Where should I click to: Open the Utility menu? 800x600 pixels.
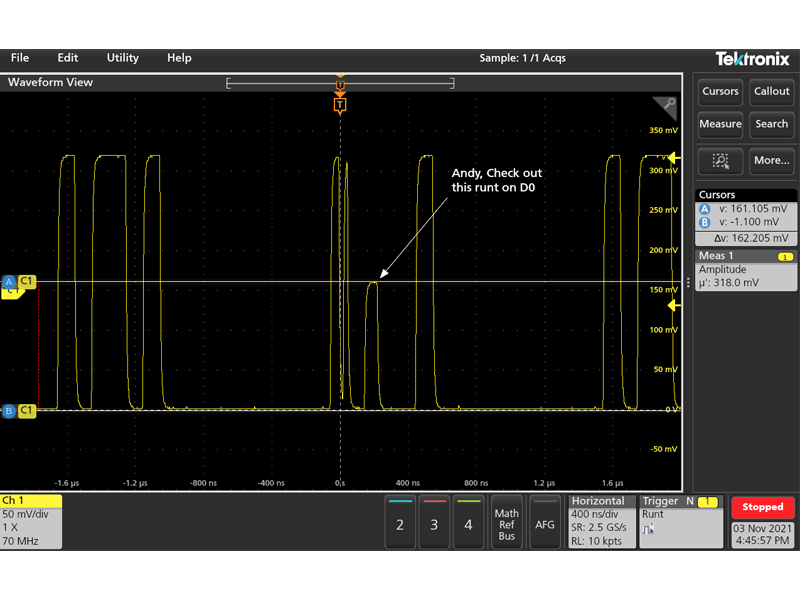point(121,58)
